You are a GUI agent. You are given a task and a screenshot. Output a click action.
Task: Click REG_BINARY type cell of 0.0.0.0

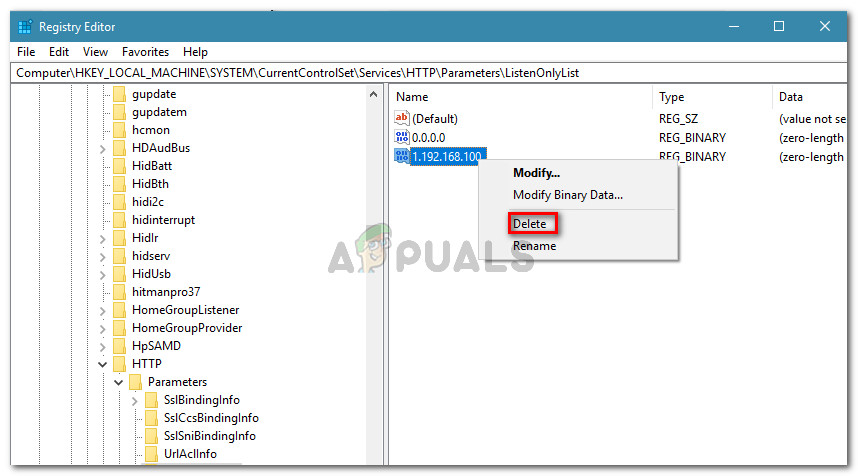click(x=692, y=138)
